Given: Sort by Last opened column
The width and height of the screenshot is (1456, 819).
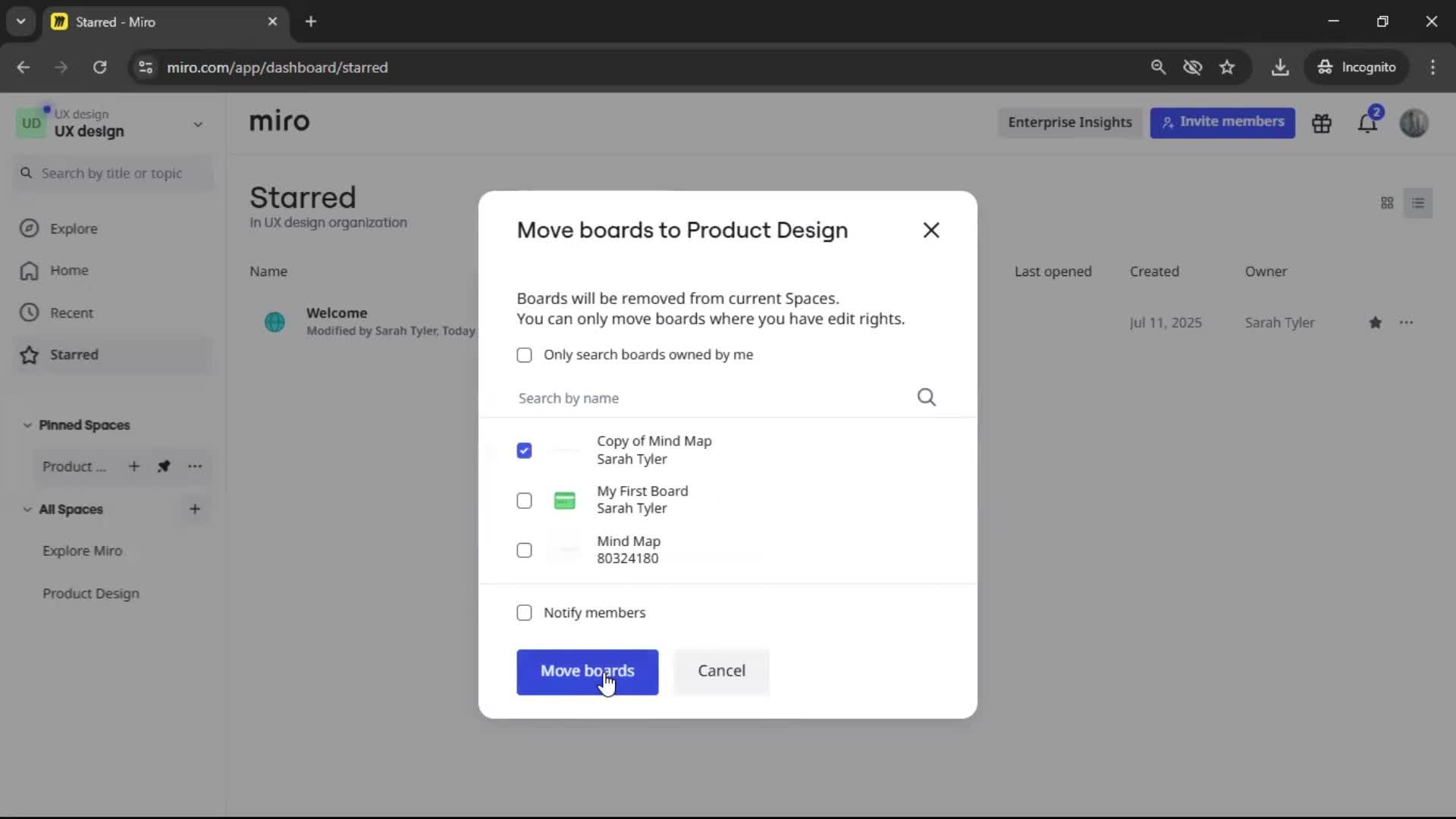Looking at the screenshot, I should pos(1053,271).
